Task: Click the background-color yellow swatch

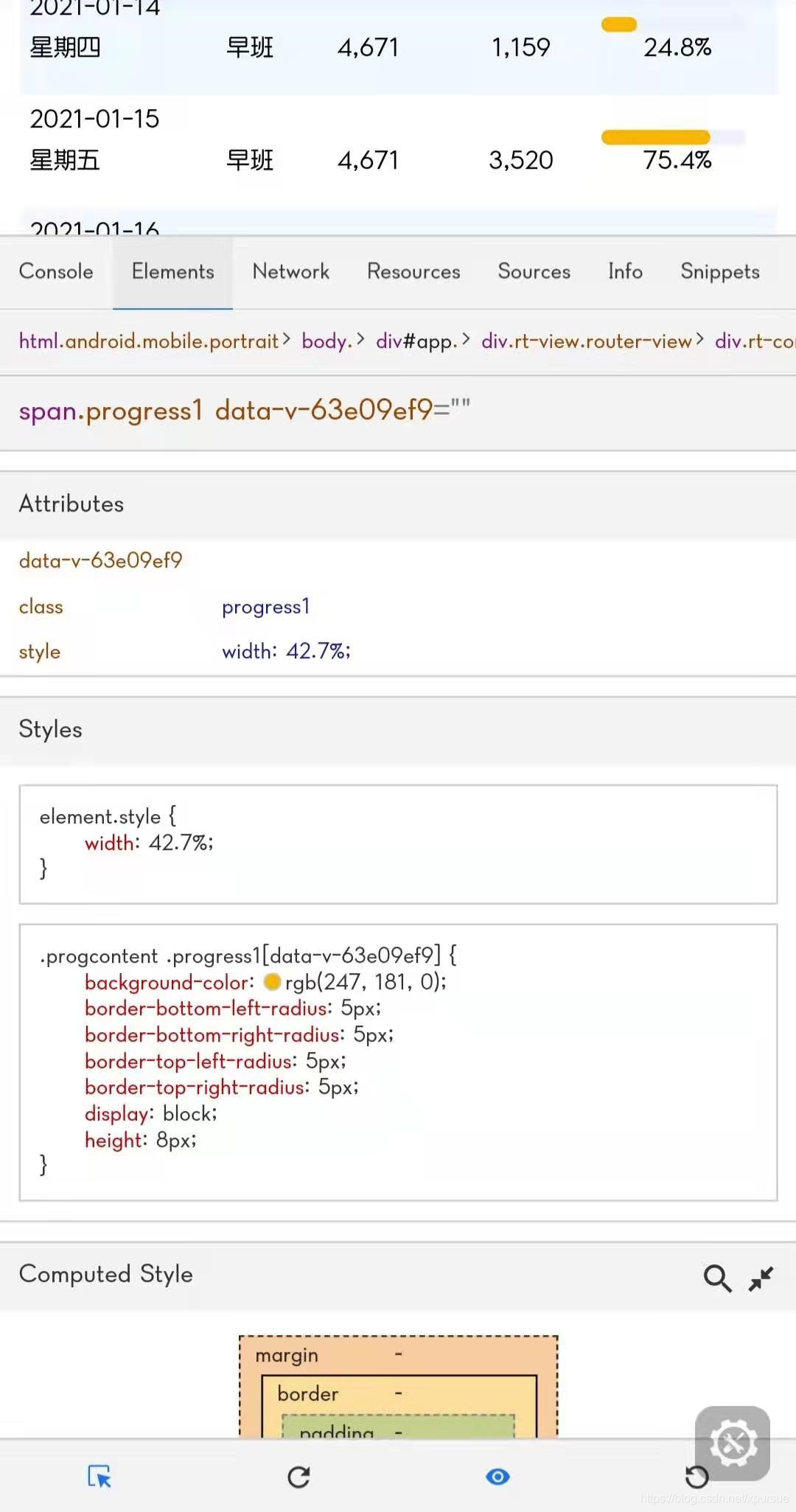Action: point(272,982)
